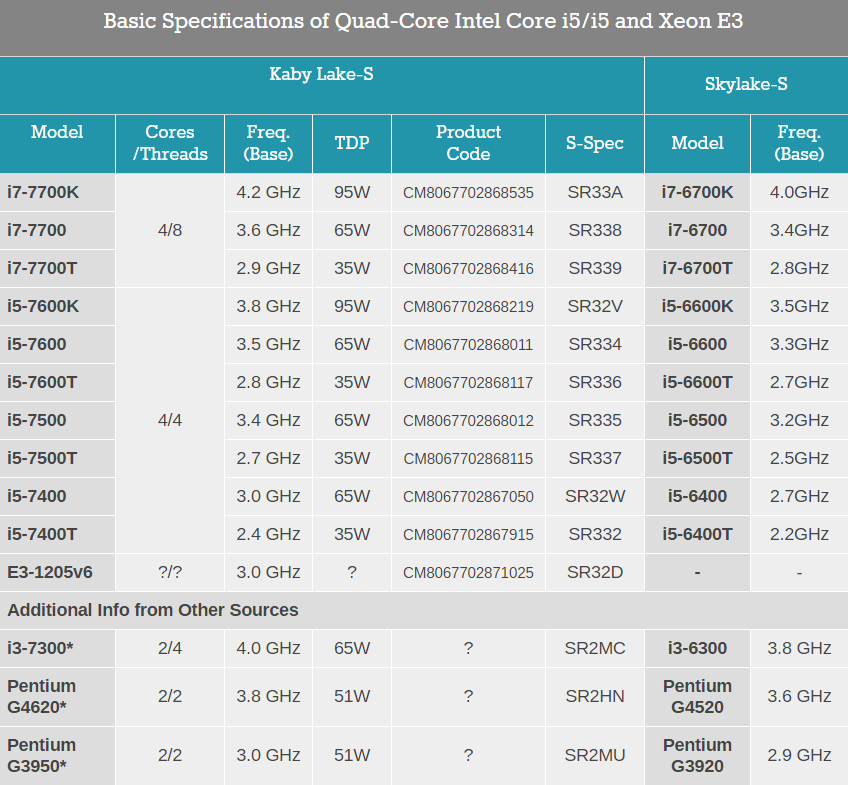848x785 pixels.
Task: Select the Kaby Lake-S header
Action: point(322,85)
